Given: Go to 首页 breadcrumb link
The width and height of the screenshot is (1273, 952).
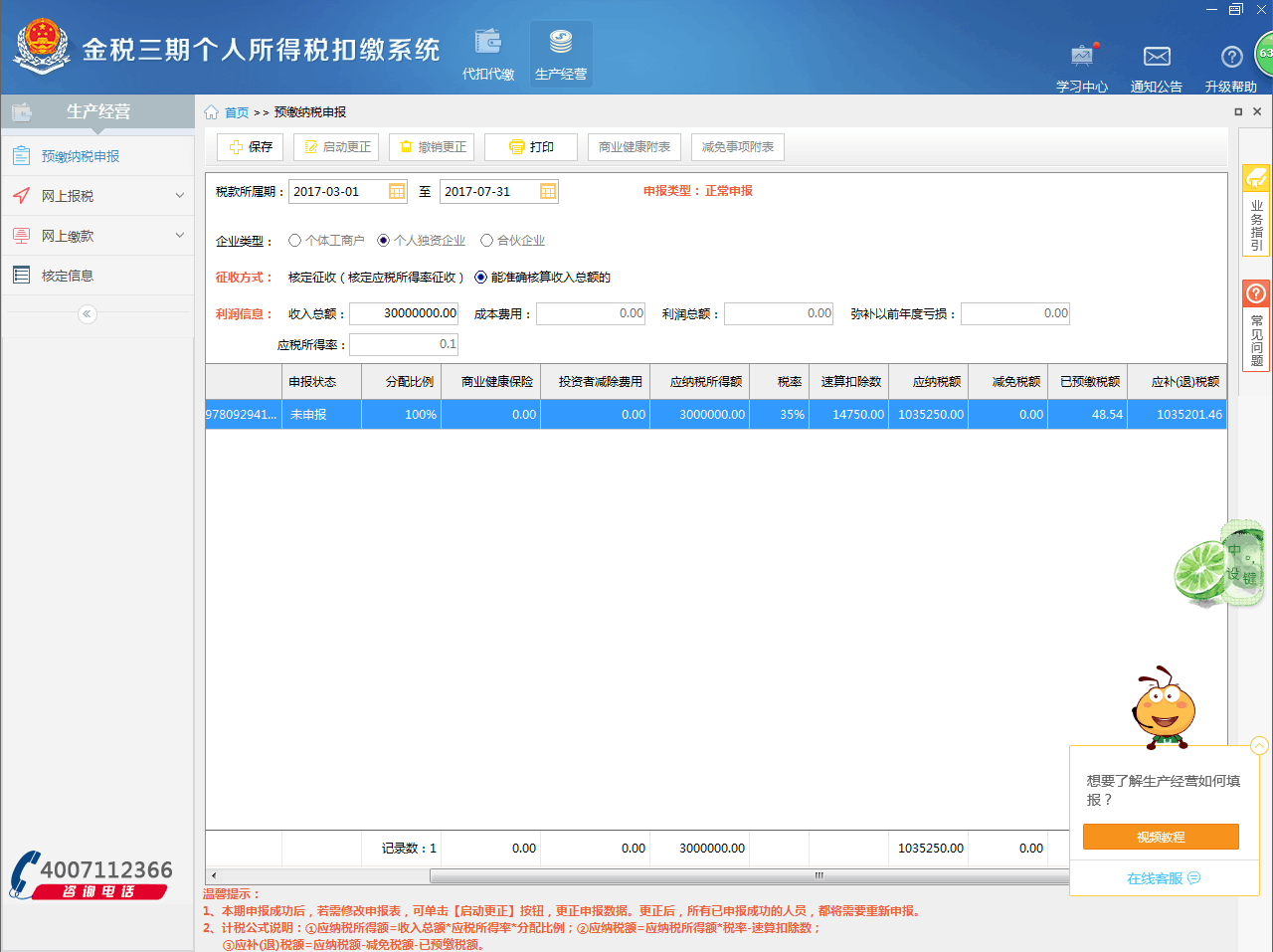Looking at the screenshot, I should (237, 112).
